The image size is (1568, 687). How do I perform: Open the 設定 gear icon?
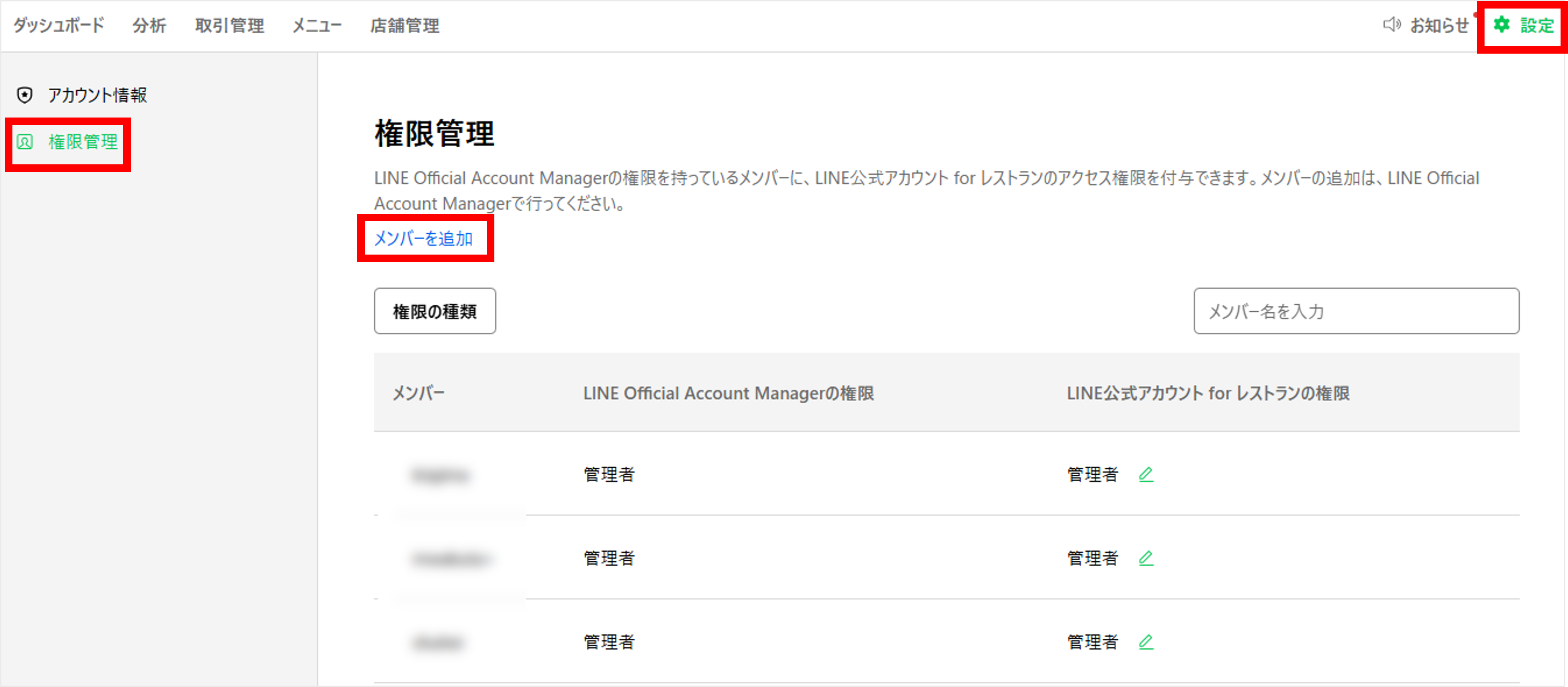click(1502, 24)
